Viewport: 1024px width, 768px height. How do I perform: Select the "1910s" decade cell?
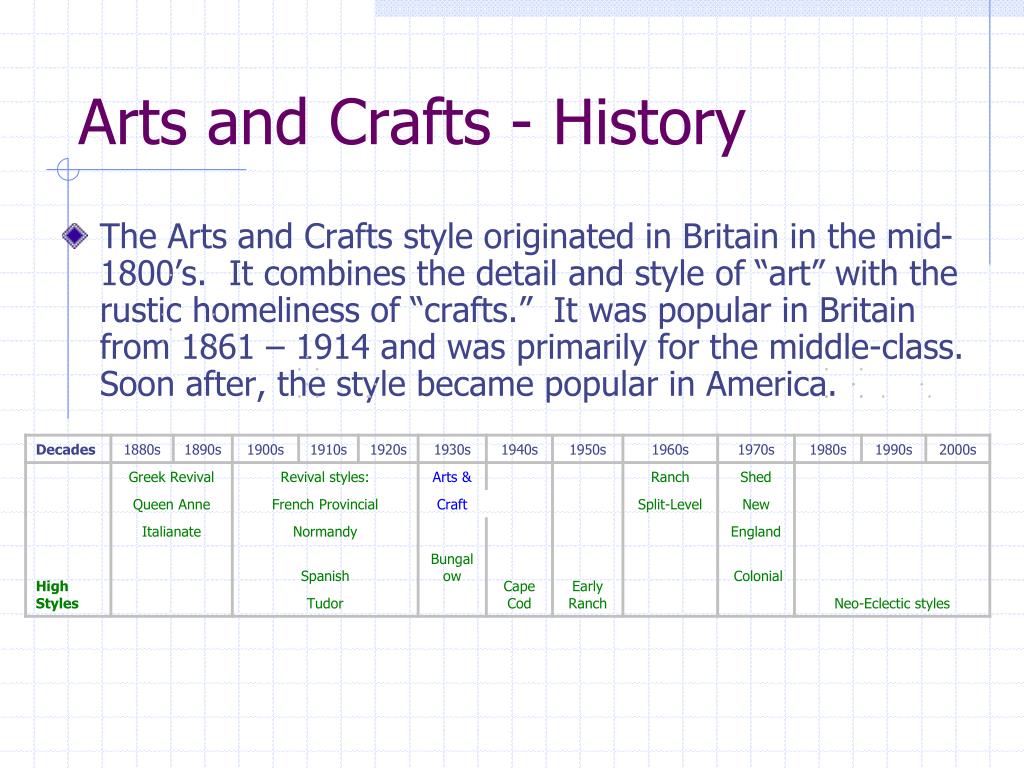[328, 450]
